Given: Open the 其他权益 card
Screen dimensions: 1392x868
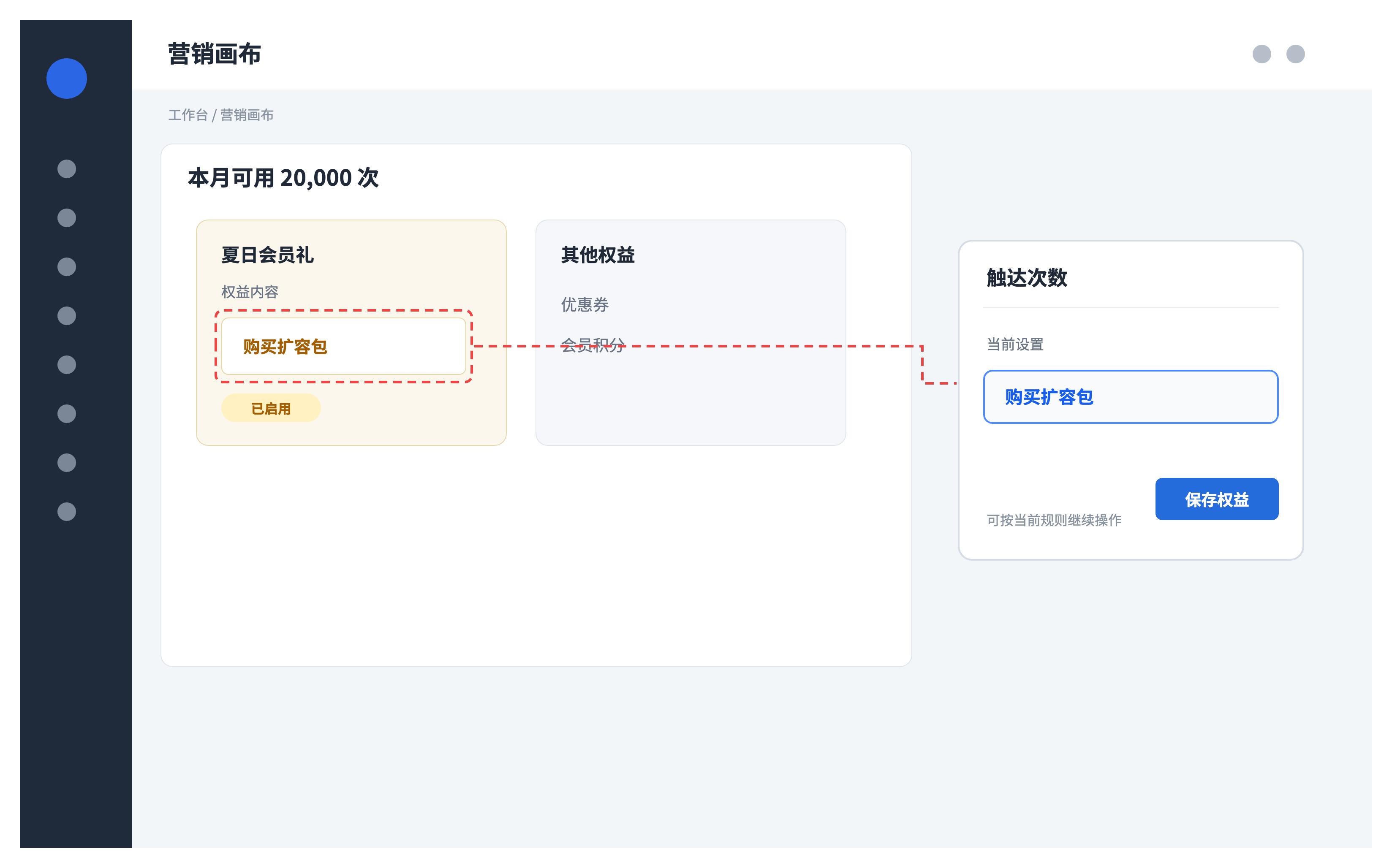Looking at the screenshot, I should click(x=691, y=332).
